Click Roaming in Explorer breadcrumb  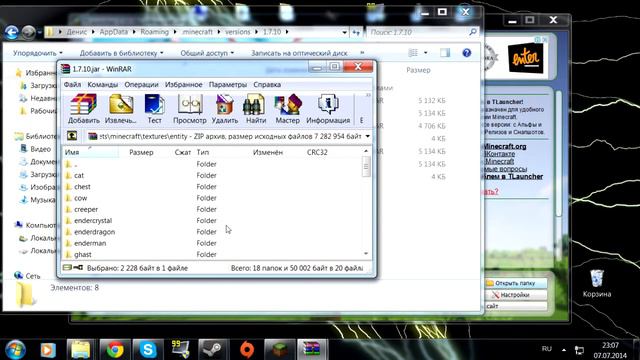[x=154, y=32]
